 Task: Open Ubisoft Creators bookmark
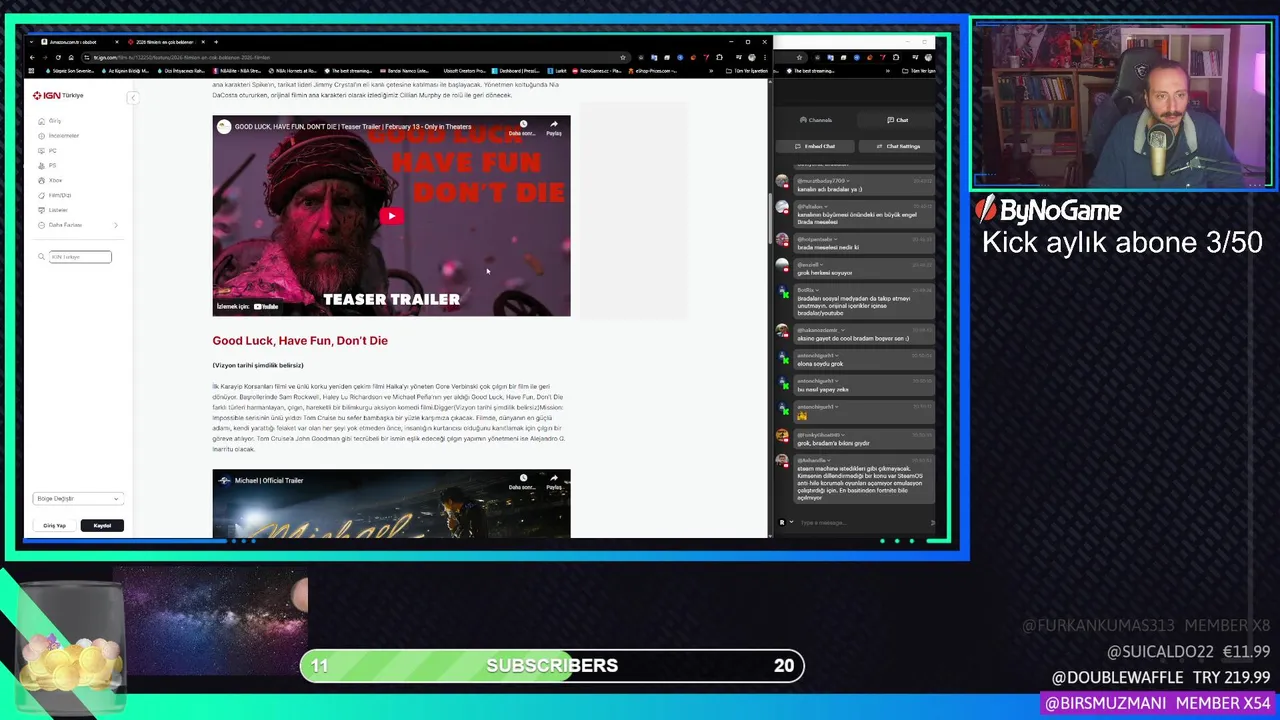coord(464,71)
